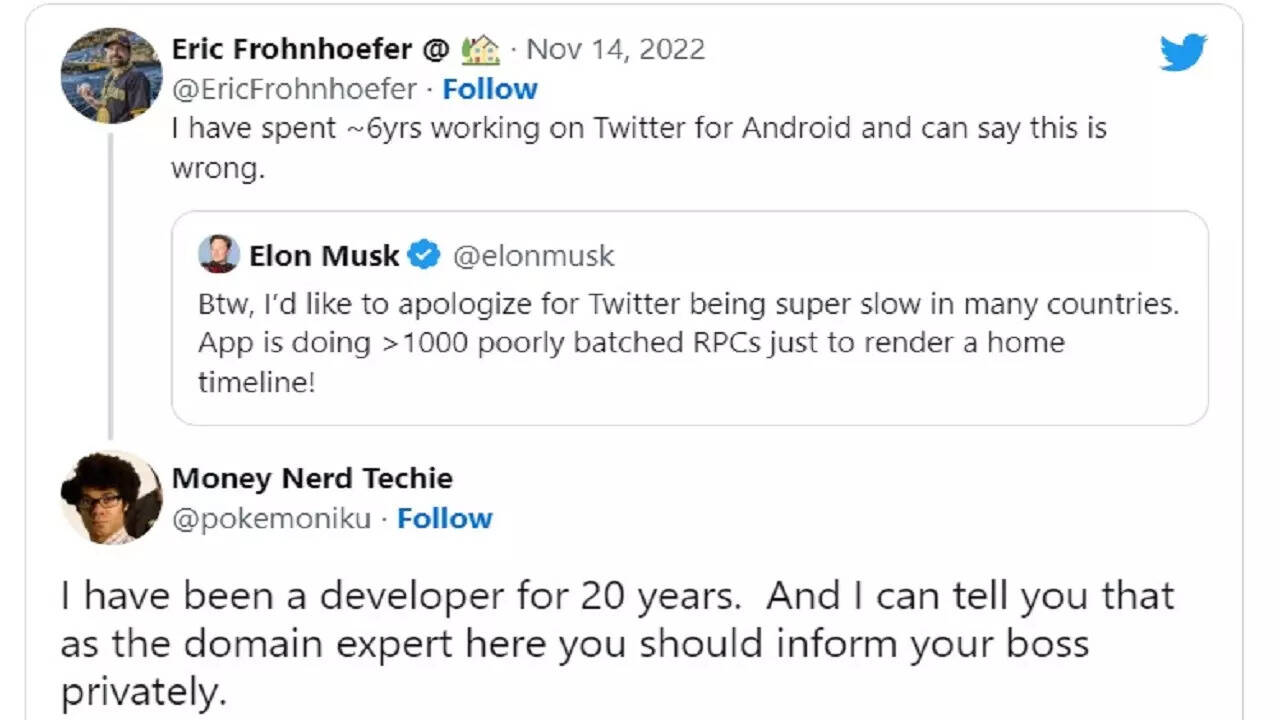
Task: Open Money Nerd Techie's avatar
Action: (x=111, y=497)
